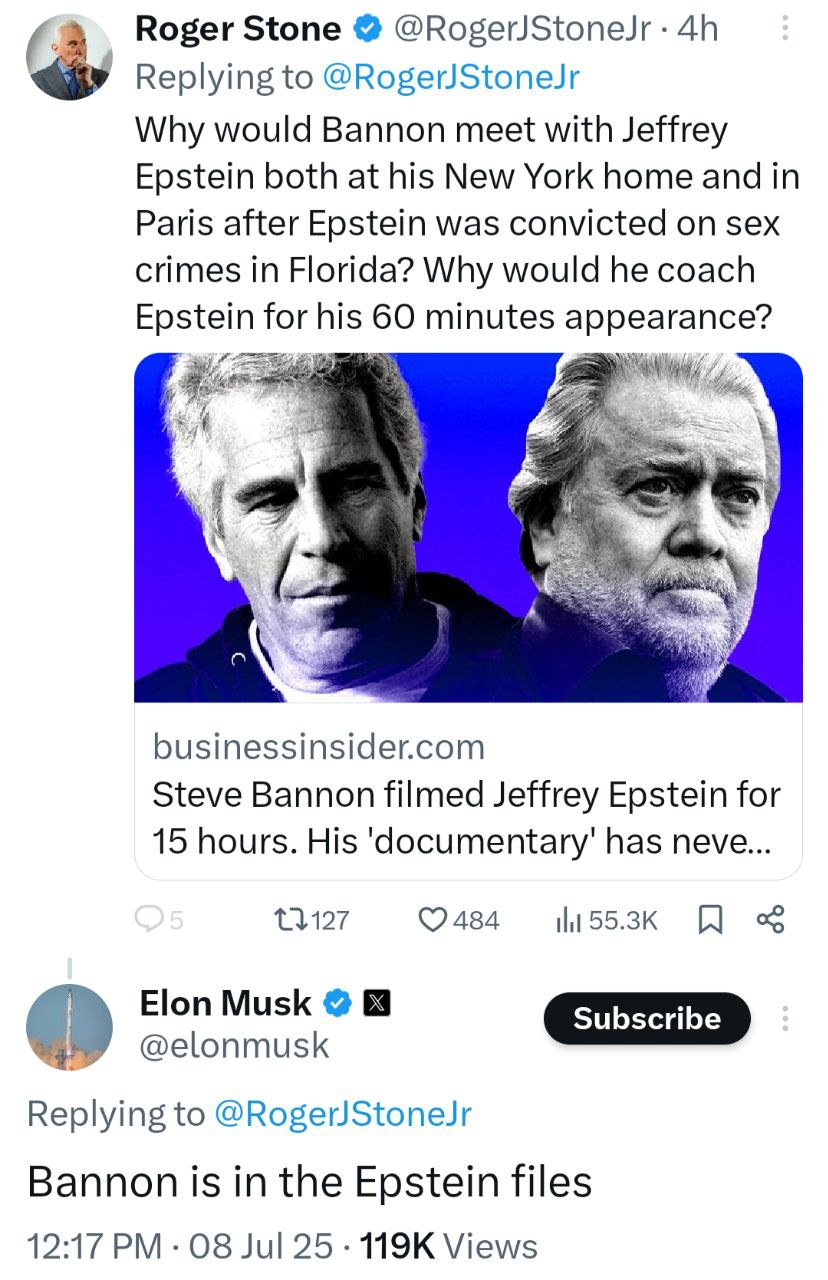Open @RogerJStoneJr link in Elon's reply
Viewport: 828px width, 1280px height.
[343, 1114]
